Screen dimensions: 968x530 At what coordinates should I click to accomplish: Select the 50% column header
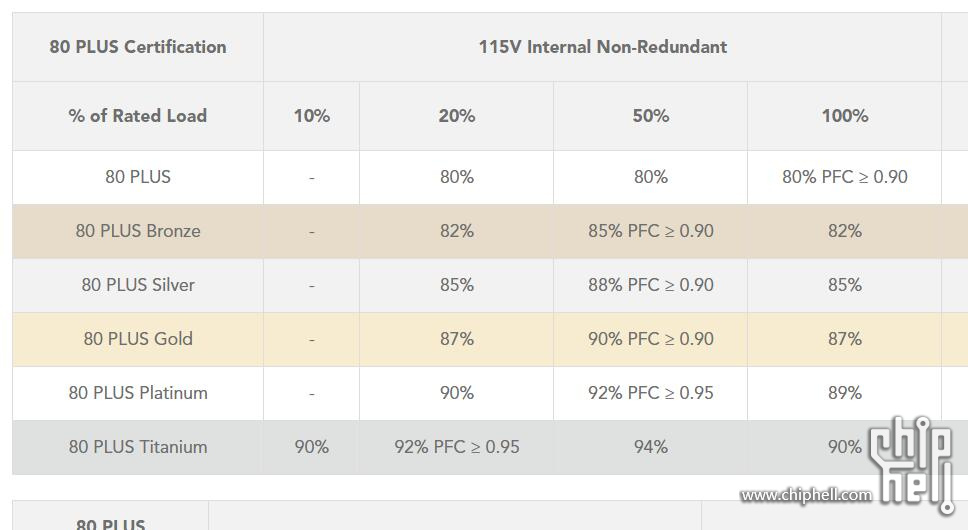pyautogui.click(x=650, y=116)
